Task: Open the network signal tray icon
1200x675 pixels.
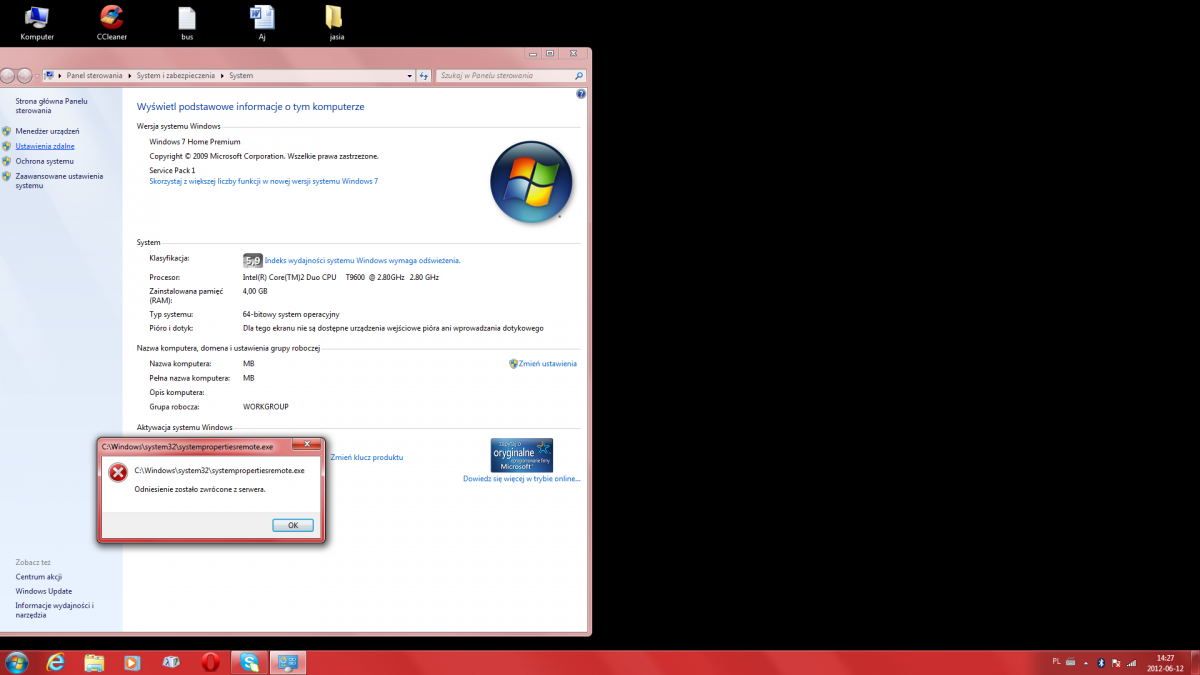Action: click(1131, 662)
